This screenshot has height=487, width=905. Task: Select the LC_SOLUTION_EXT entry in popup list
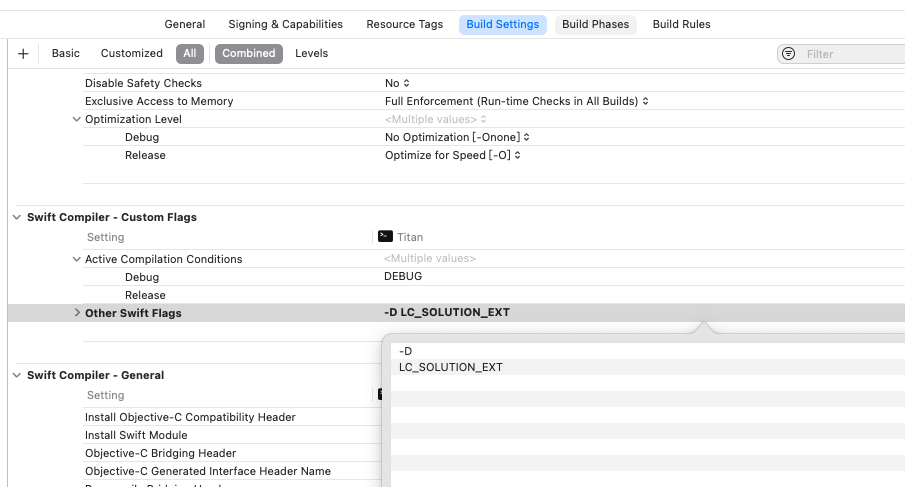pyautogui.click(x=451, y=367)
